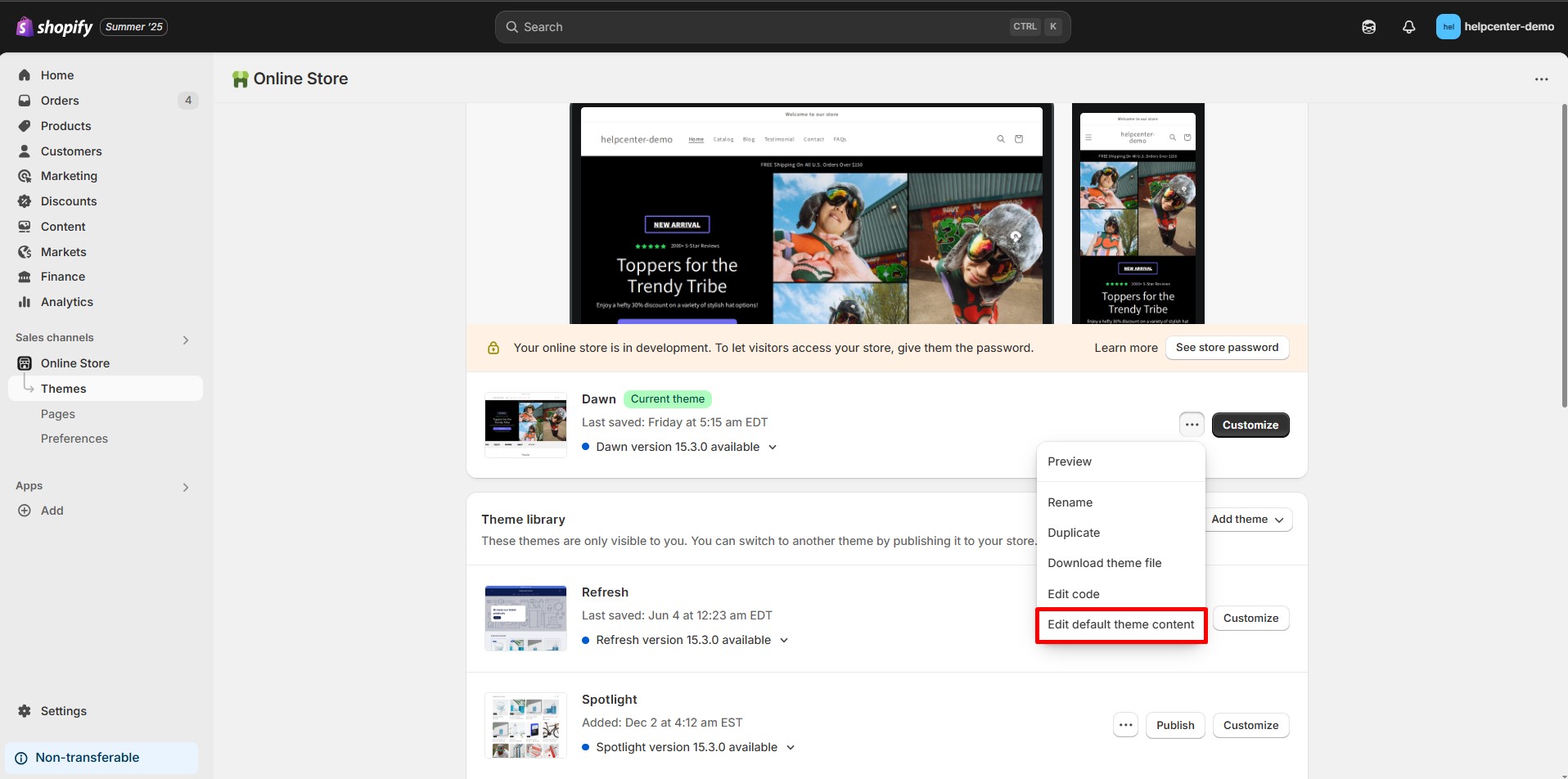The height and width of the screenshot is (779, 1568).
Task: Open the Home section from sidebar
Action: click(25, 74)
